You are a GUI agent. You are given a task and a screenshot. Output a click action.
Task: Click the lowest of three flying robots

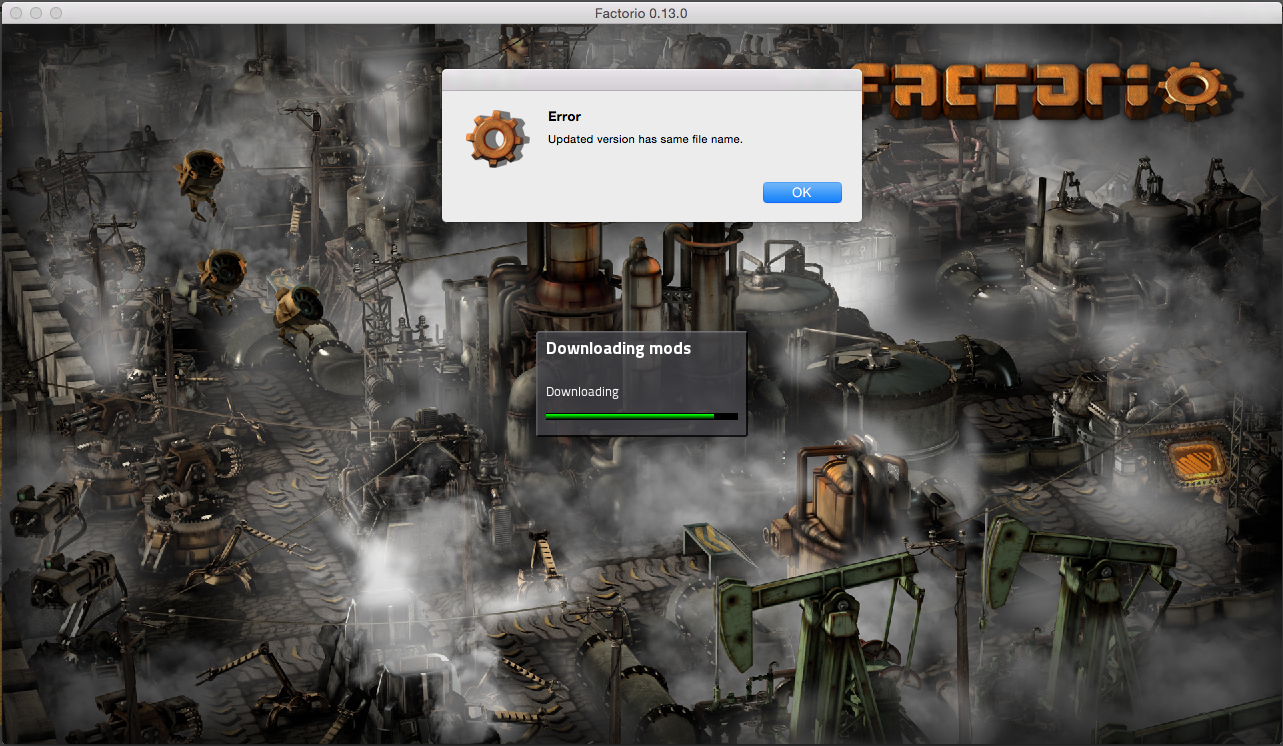click(297, 305)
